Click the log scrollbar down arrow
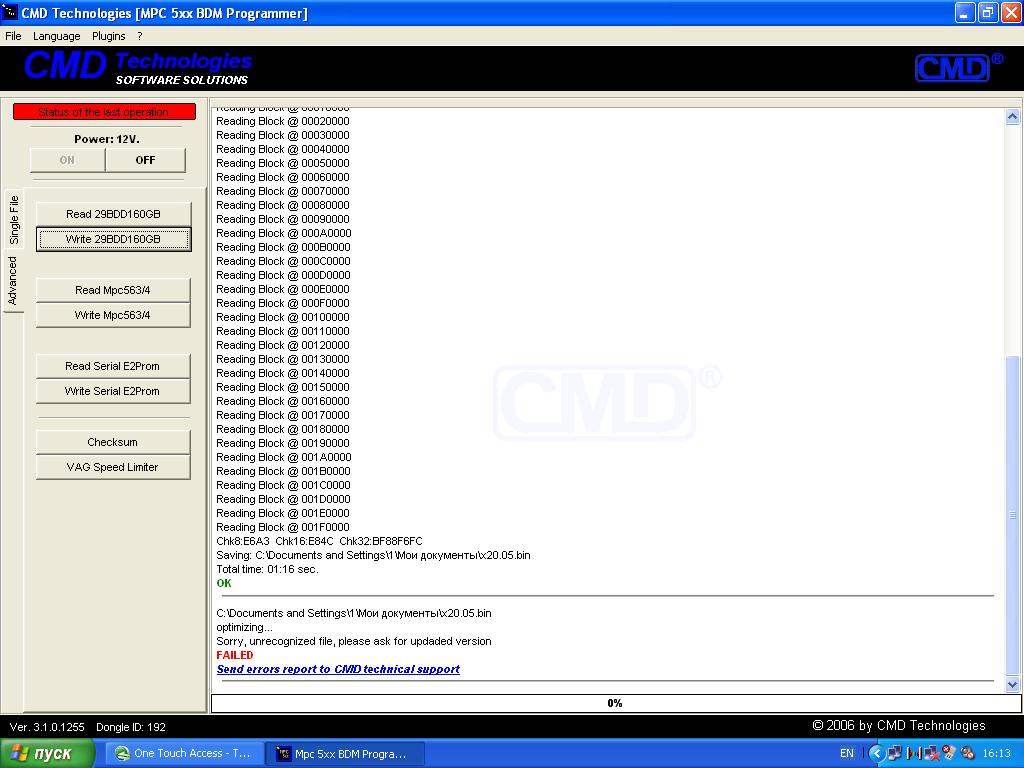 point(1012,684)
